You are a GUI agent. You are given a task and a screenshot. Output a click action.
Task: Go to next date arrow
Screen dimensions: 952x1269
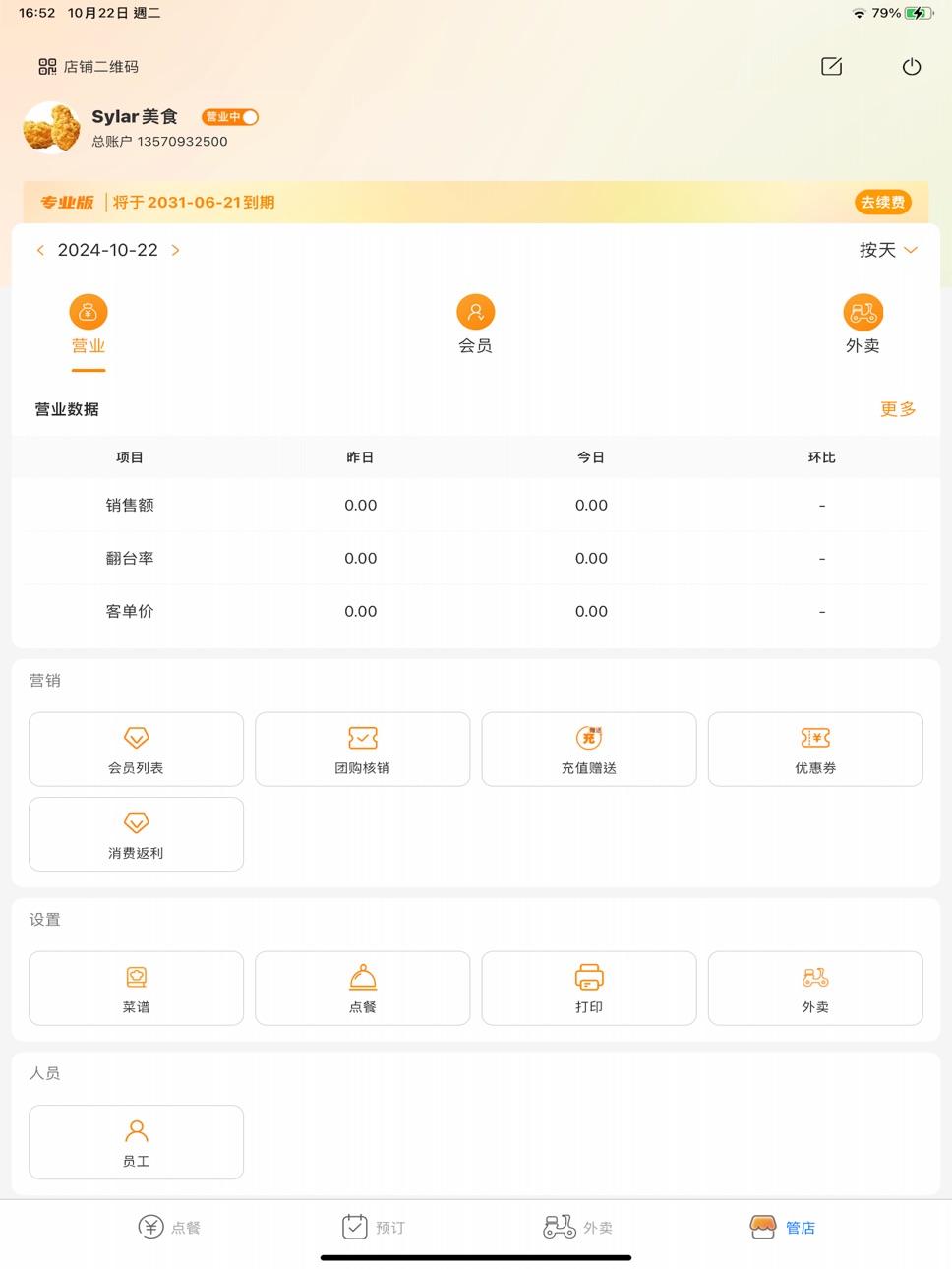coord(176,250)
